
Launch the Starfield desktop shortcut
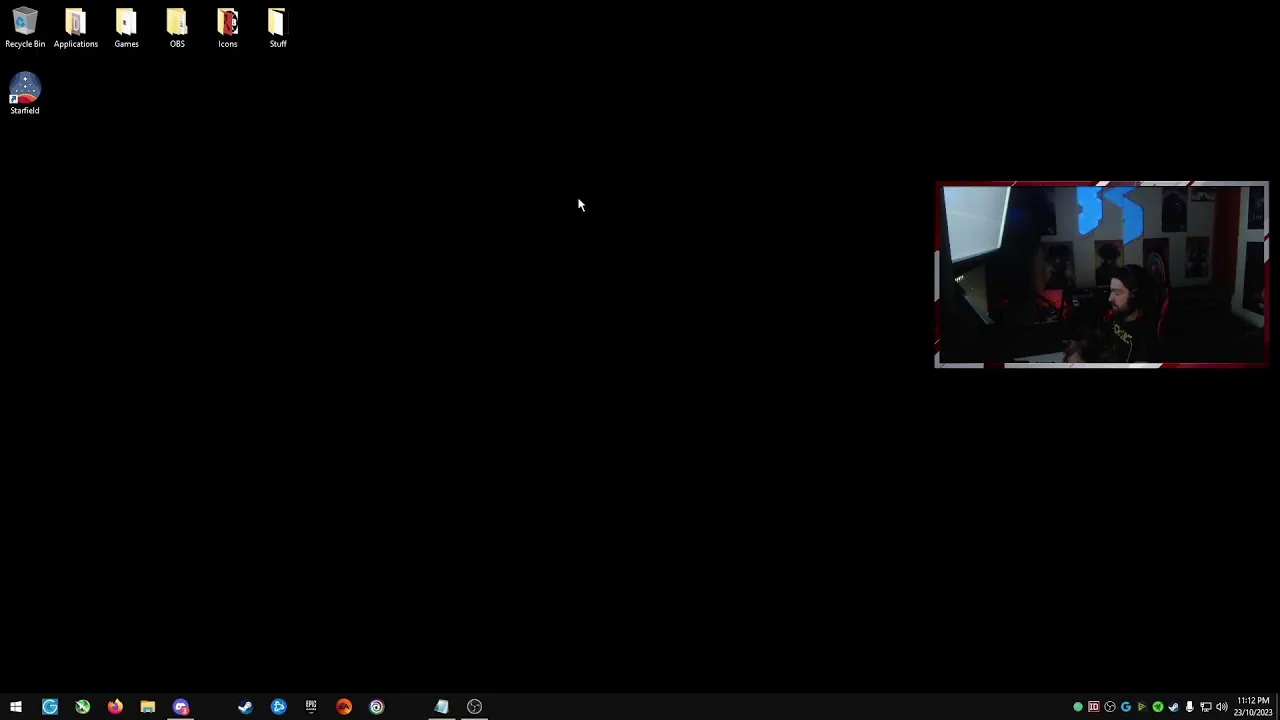click(25, 94)
